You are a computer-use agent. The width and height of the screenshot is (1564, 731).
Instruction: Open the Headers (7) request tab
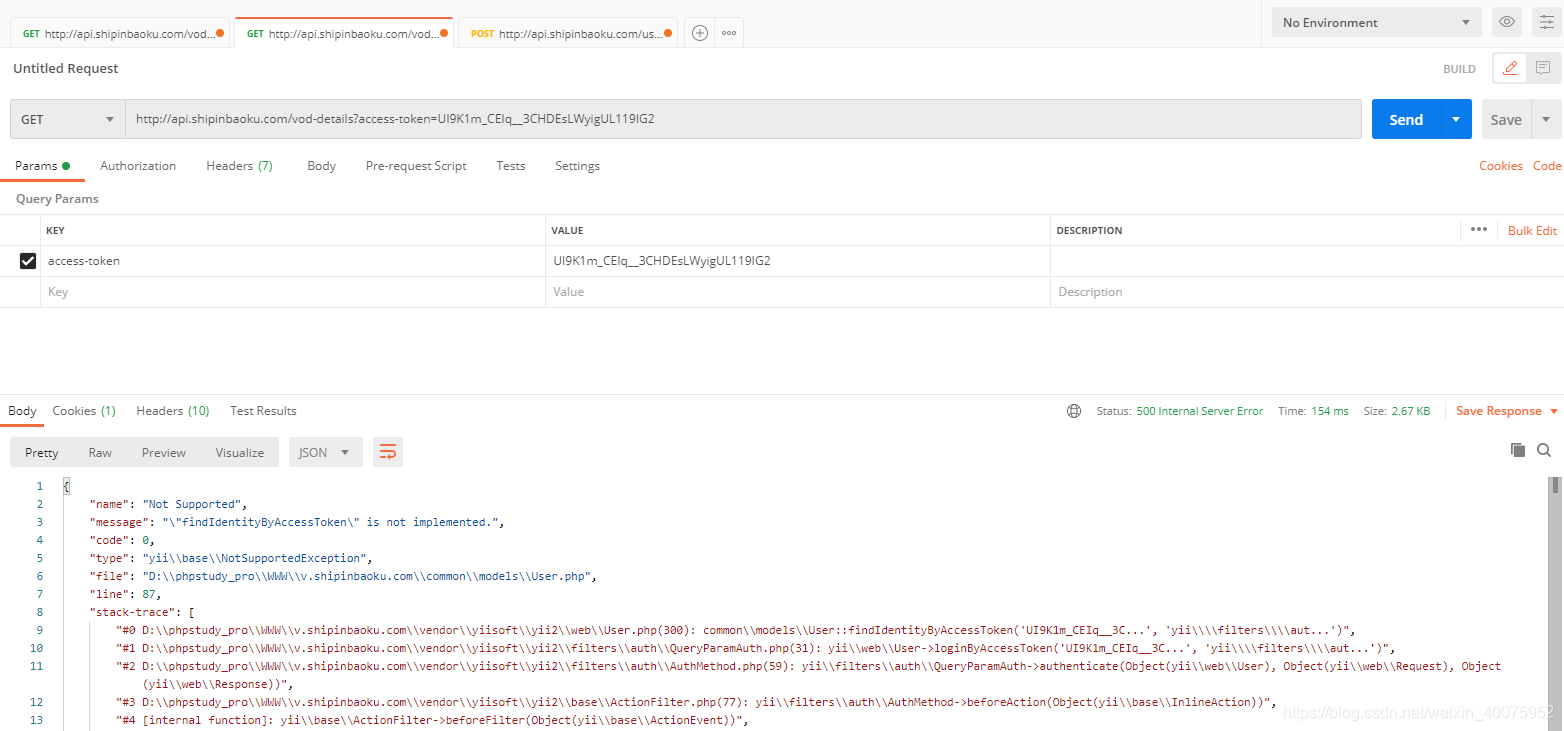click(x=239, y=166)
